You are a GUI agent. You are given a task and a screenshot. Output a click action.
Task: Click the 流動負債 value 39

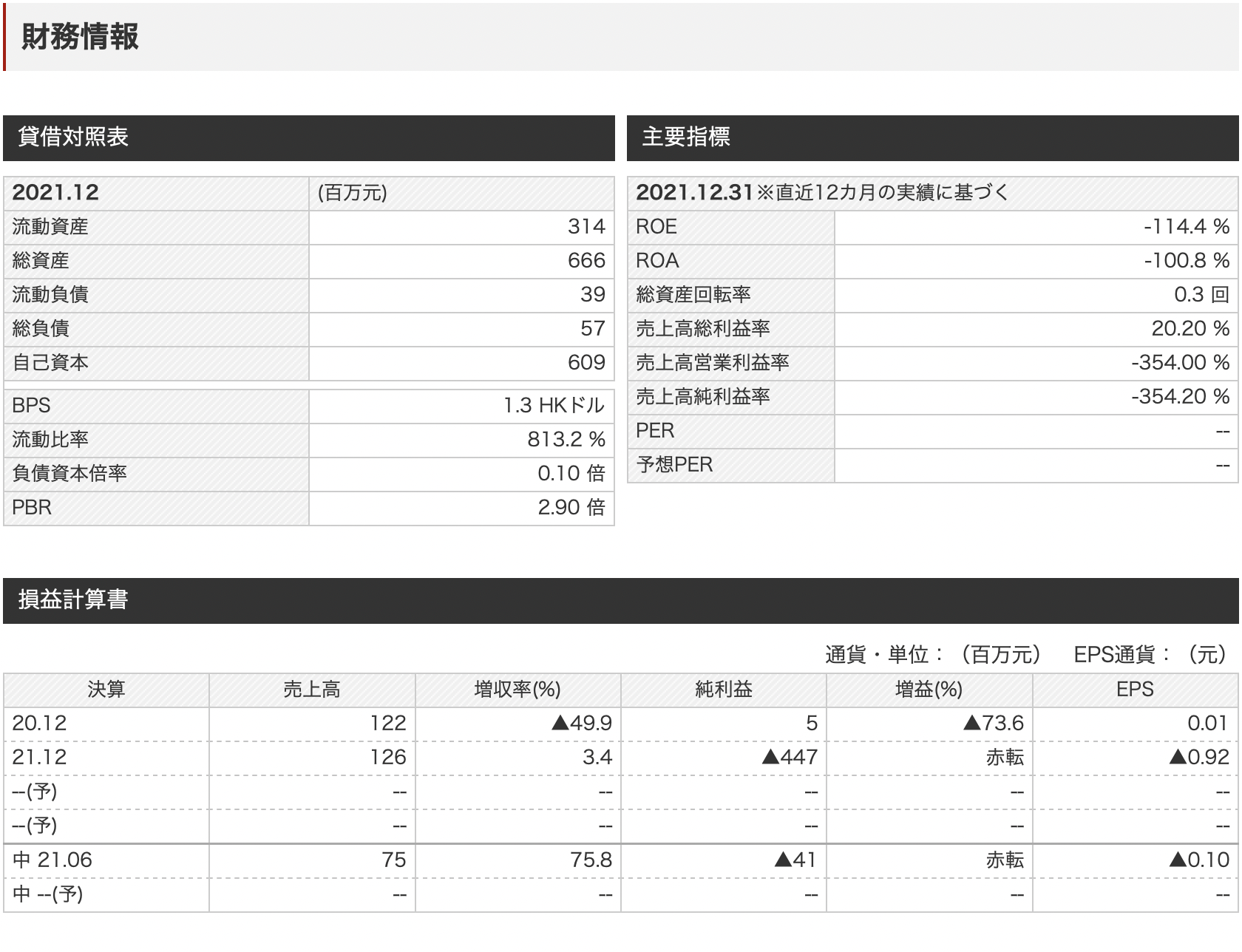click(x=593, y=295)
